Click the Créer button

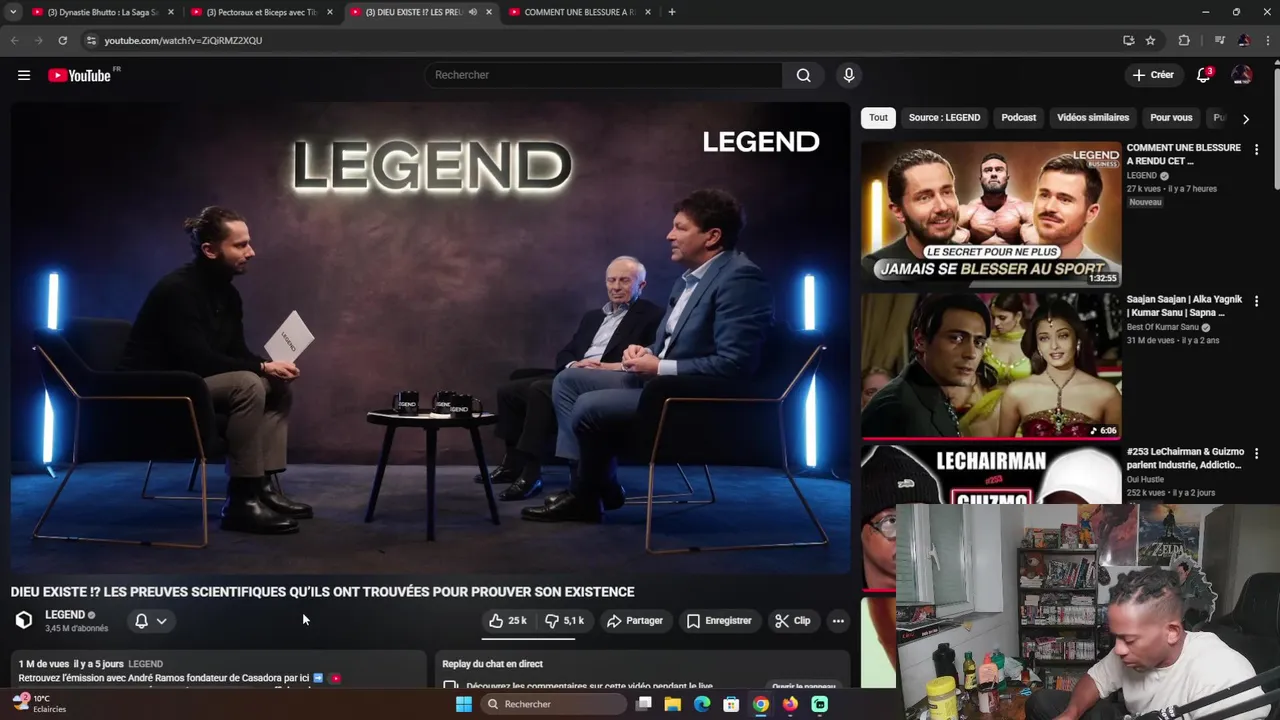(1152, 75)
